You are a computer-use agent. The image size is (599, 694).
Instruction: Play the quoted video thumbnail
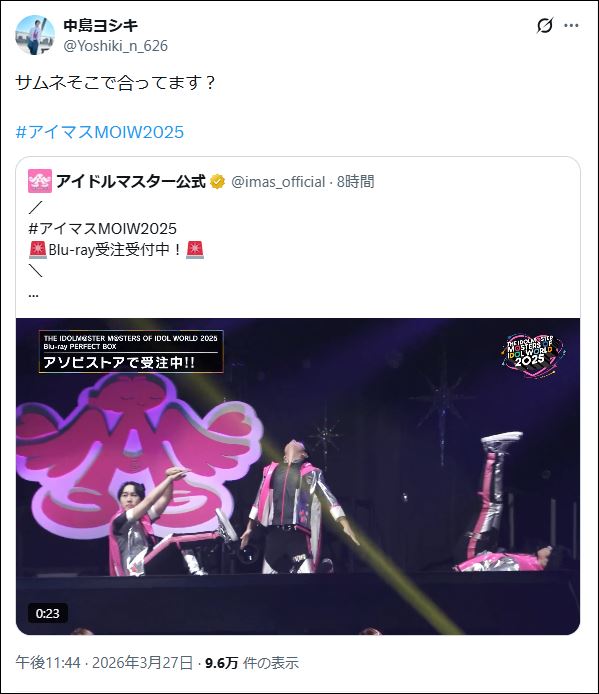(298, 476)
